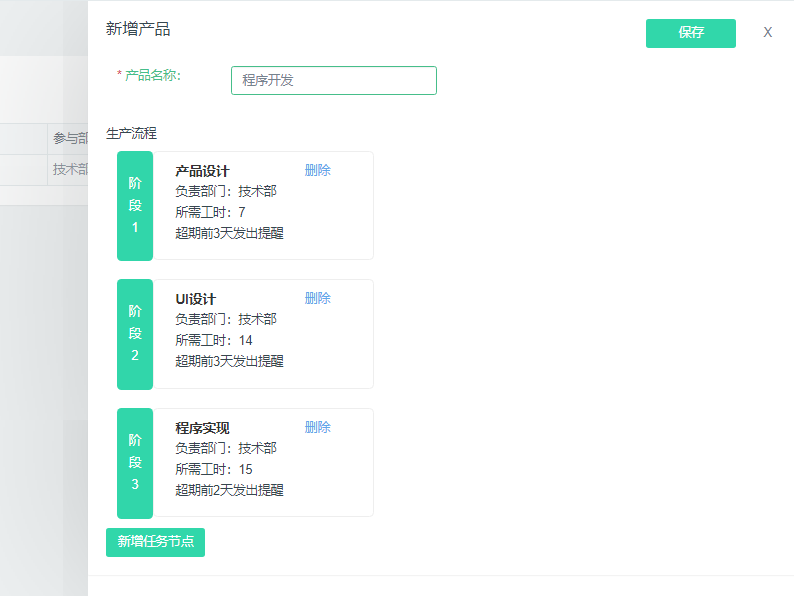Delete the 产品设计 stage

317,170
